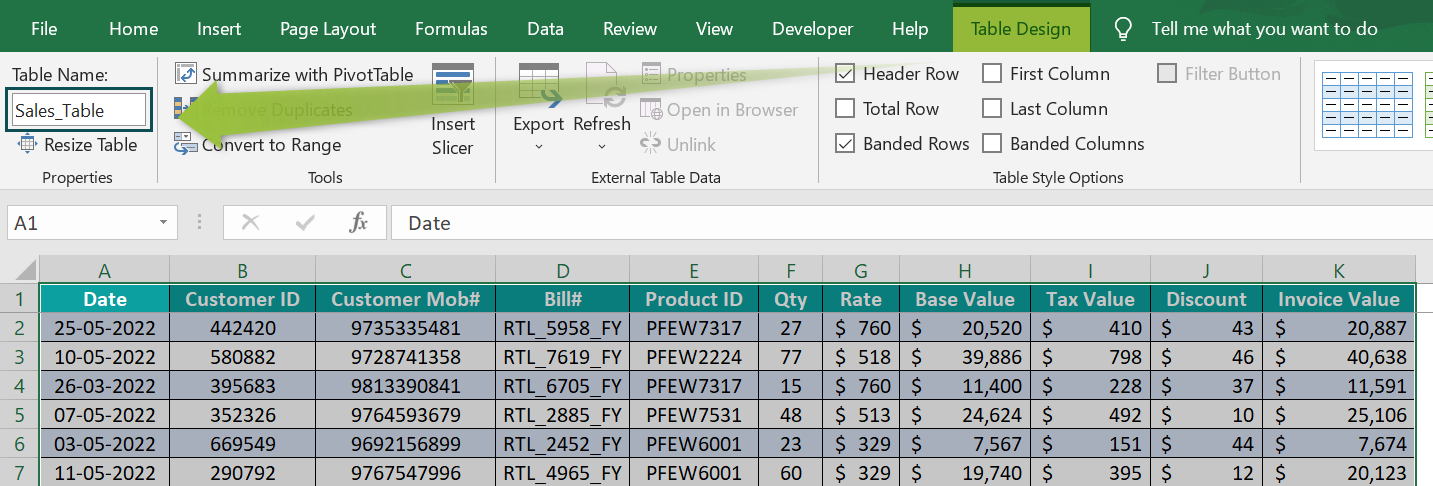Enable the First Column checkbox

pyautogui.click(x=992, y=74)
